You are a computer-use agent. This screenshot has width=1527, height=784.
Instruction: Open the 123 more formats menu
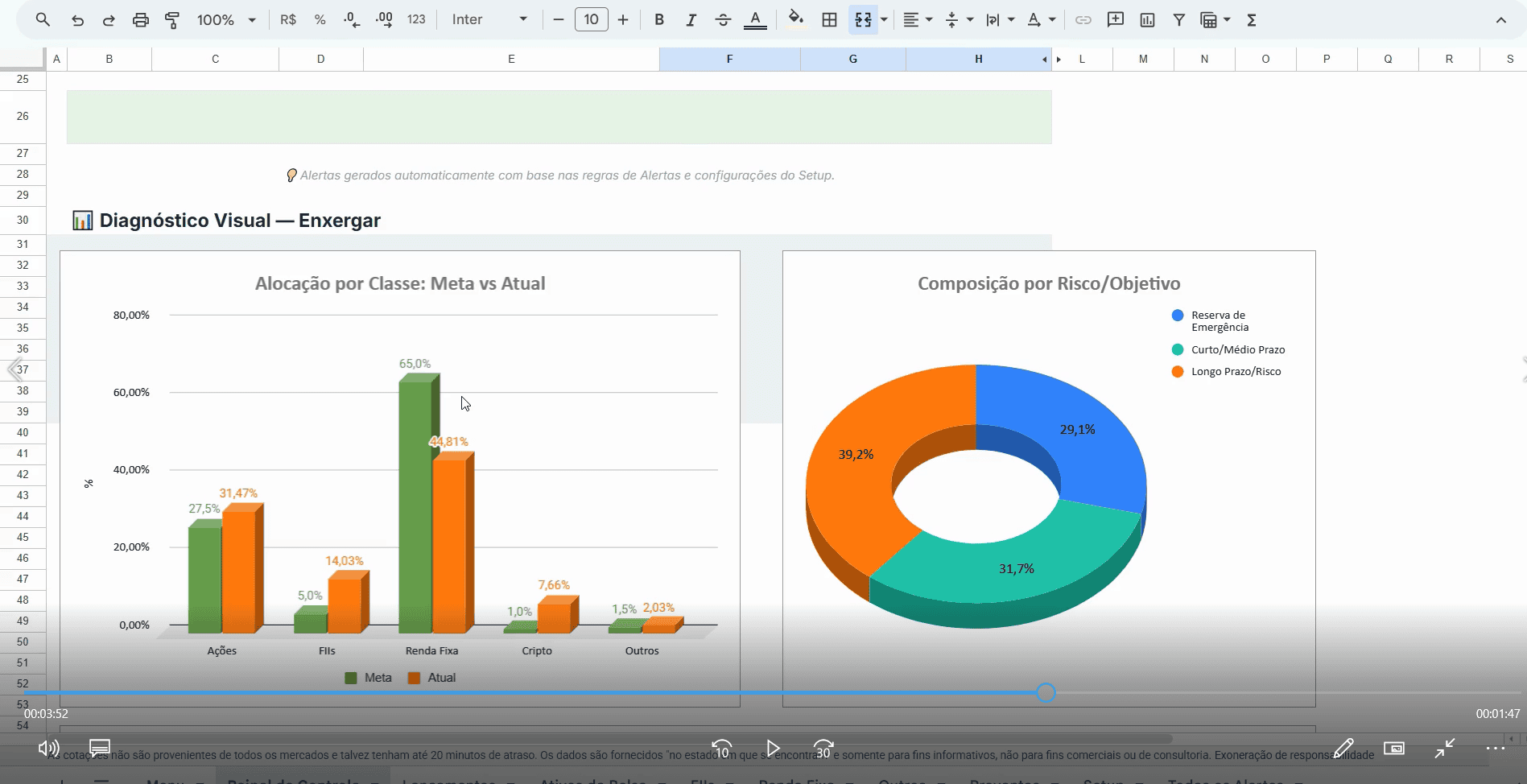[x=416, y=20]
